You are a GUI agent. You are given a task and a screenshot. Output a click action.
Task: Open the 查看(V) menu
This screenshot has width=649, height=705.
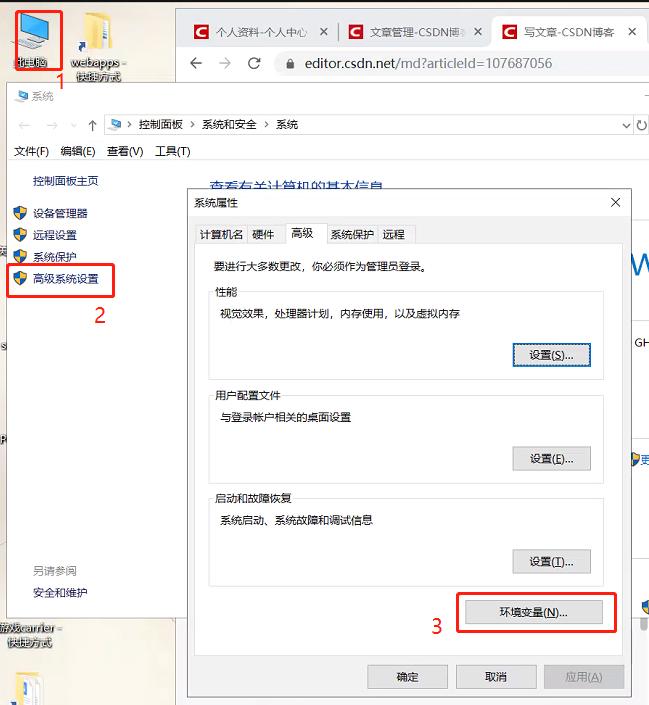(125, 151)
